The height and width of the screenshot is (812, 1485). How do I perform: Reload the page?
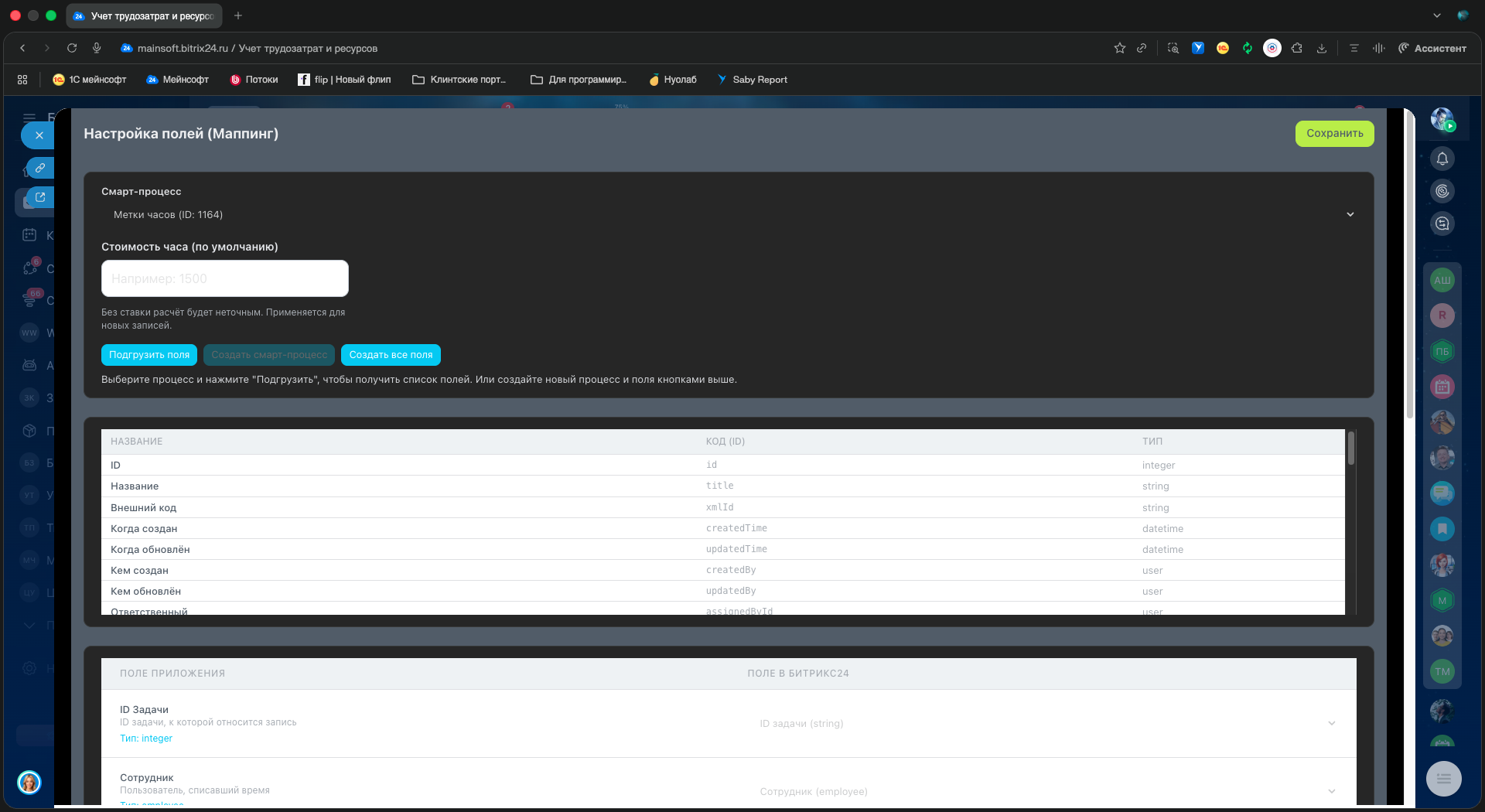(x=72, y=48)
